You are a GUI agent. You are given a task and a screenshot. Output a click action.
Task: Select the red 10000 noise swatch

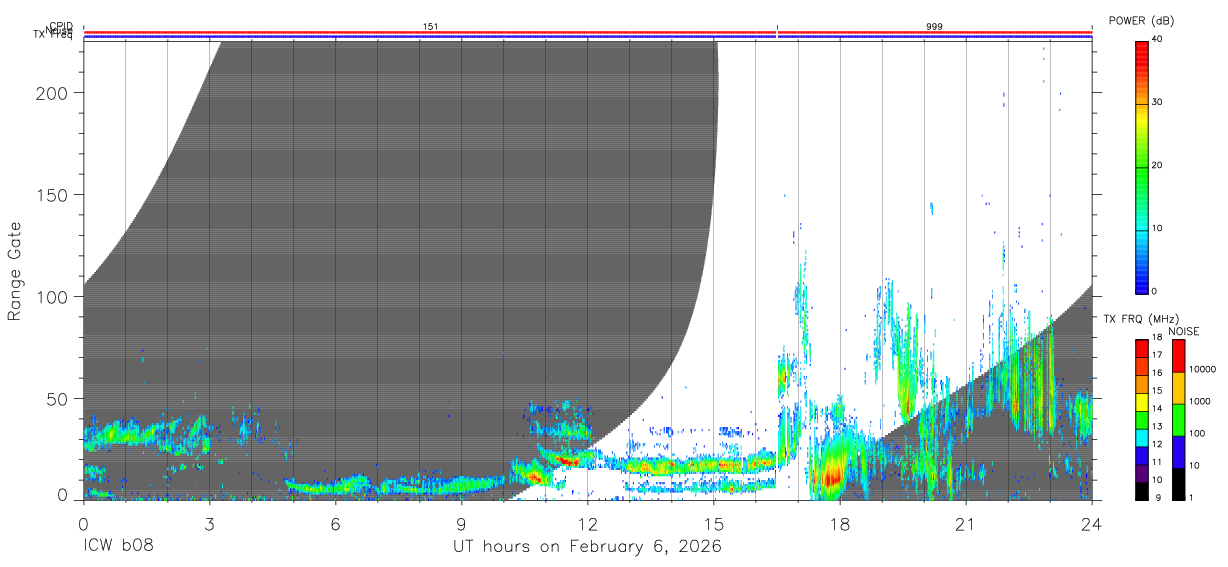coord(1179,357)
